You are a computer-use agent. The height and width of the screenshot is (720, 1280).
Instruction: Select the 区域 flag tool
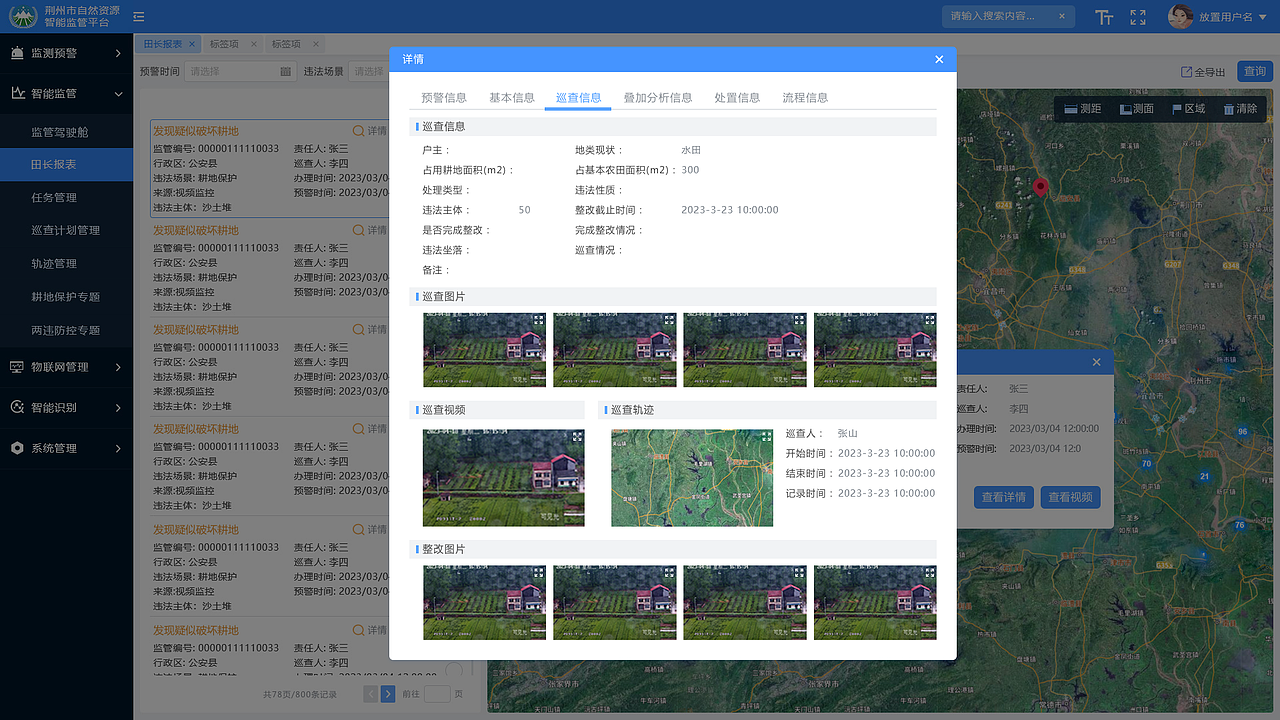[1188, 109]
